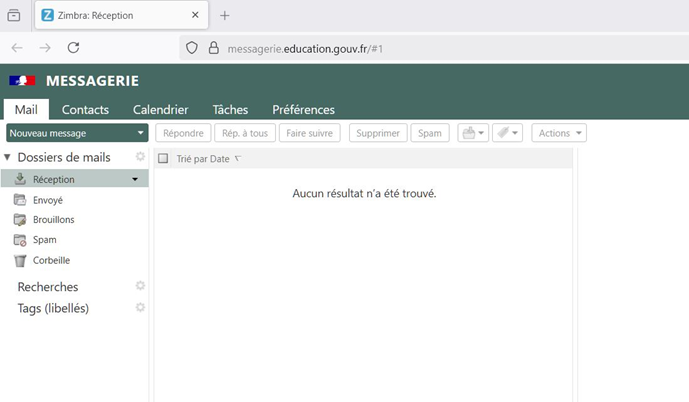Collapse the Dossiers de mails tree

(8, 158)
